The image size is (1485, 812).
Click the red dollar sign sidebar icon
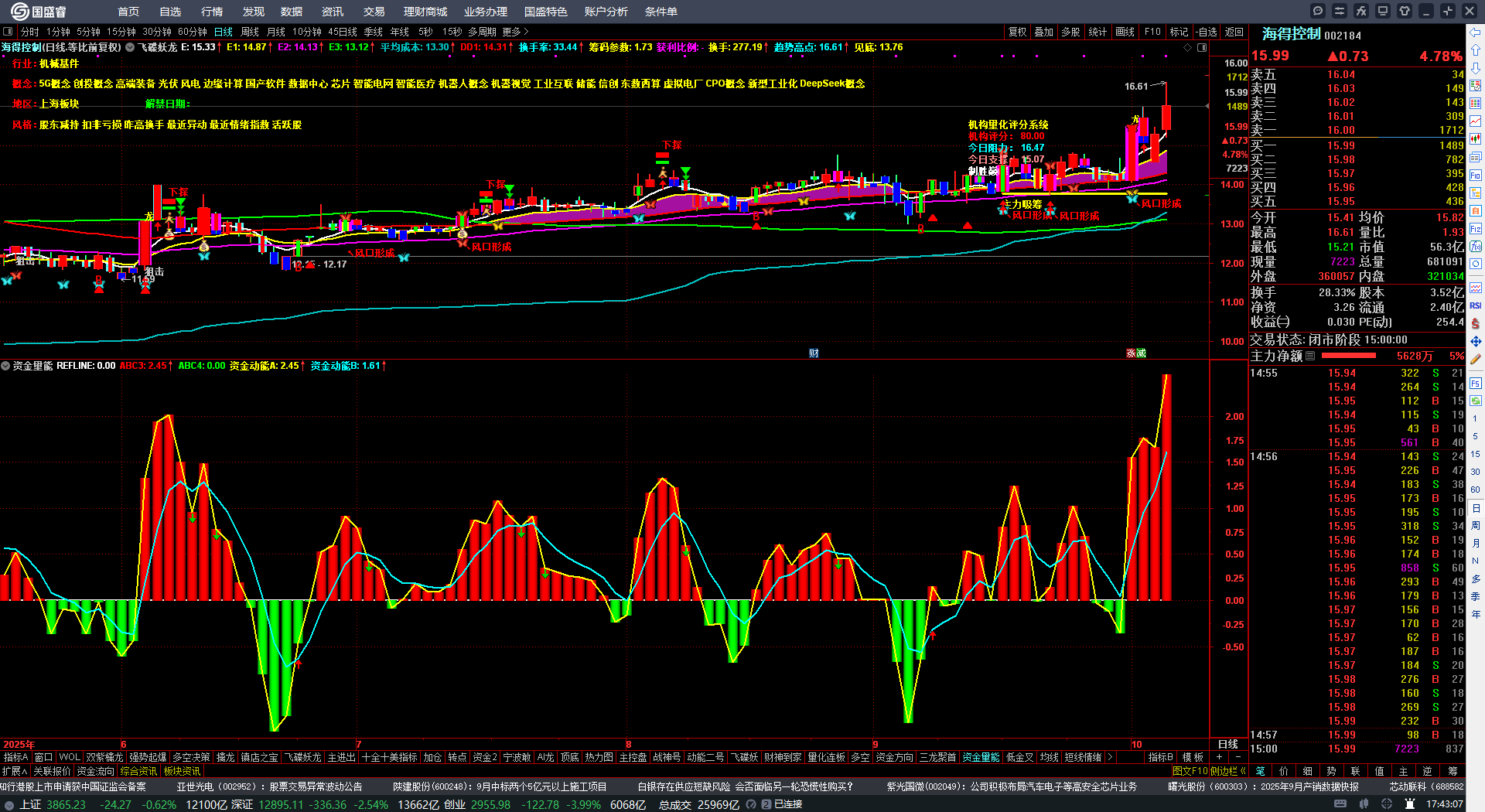[1476, 323]
